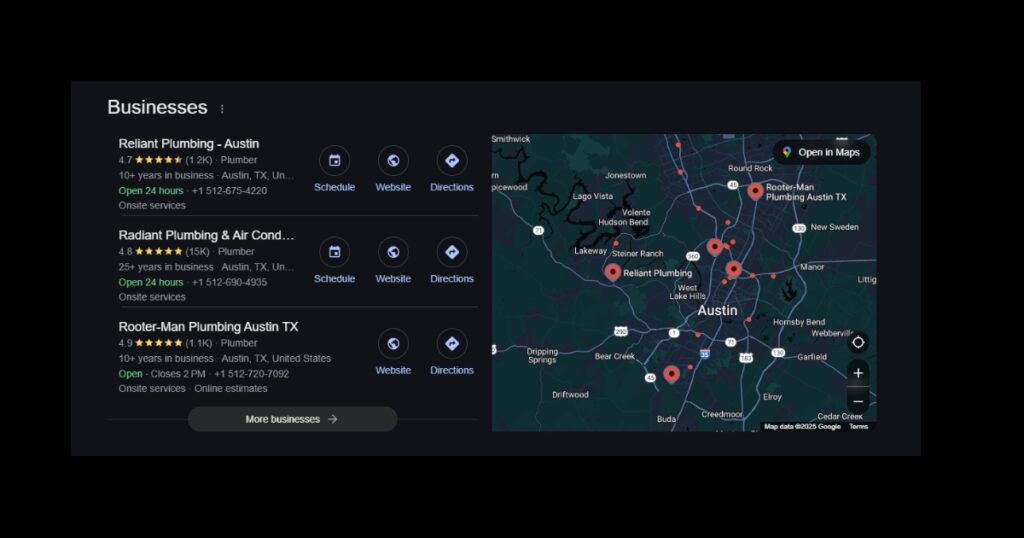Get Directions to Rooter-Man Plumbing Austin TX
This screenshot has height=538, width=1024.
click(x=452, y=344)
